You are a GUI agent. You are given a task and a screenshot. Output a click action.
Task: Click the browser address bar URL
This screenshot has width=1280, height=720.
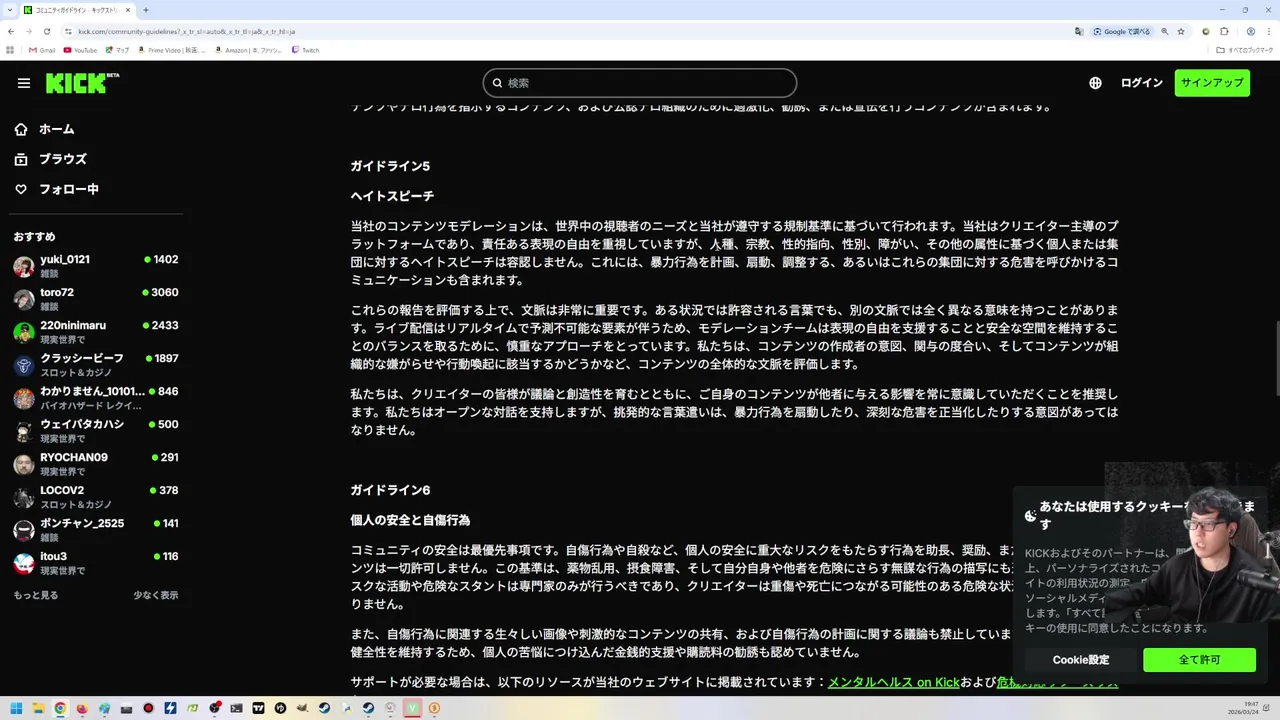(186, 31)
